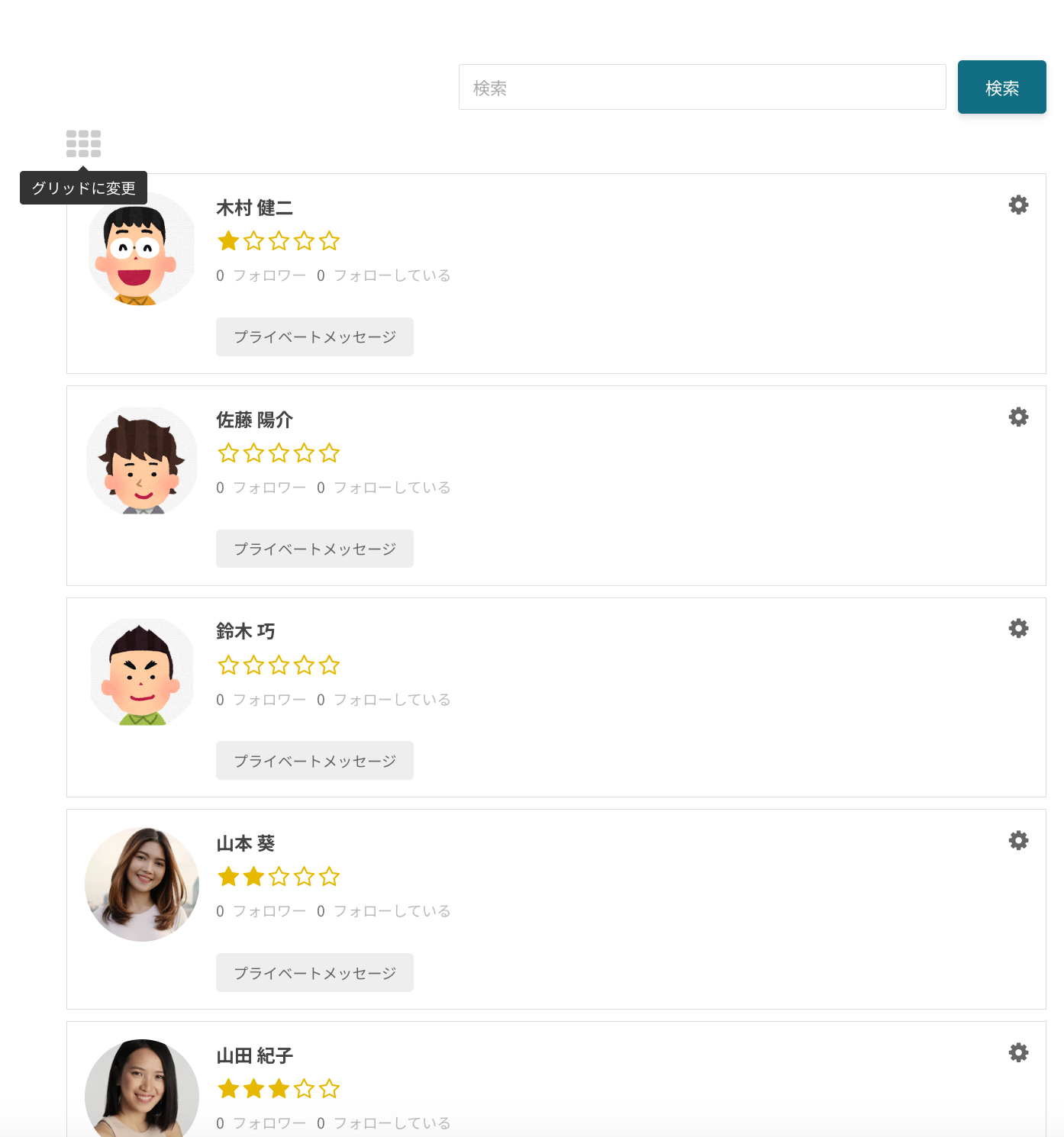Open settings gear for 山本 葵

click(1018, 840)
